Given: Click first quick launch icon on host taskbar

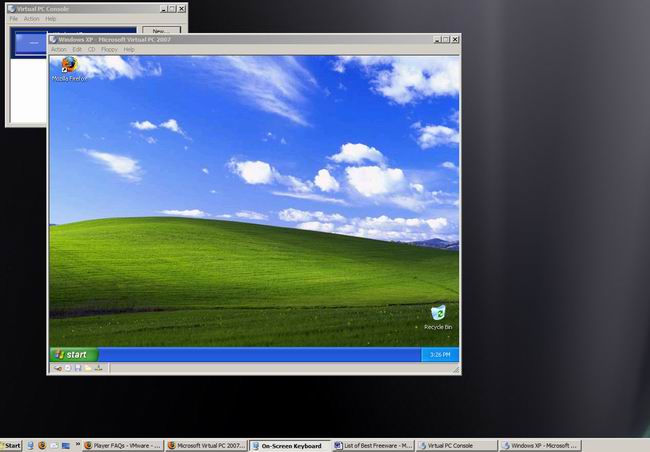Looking at the screenshot, I should (30, 446).
